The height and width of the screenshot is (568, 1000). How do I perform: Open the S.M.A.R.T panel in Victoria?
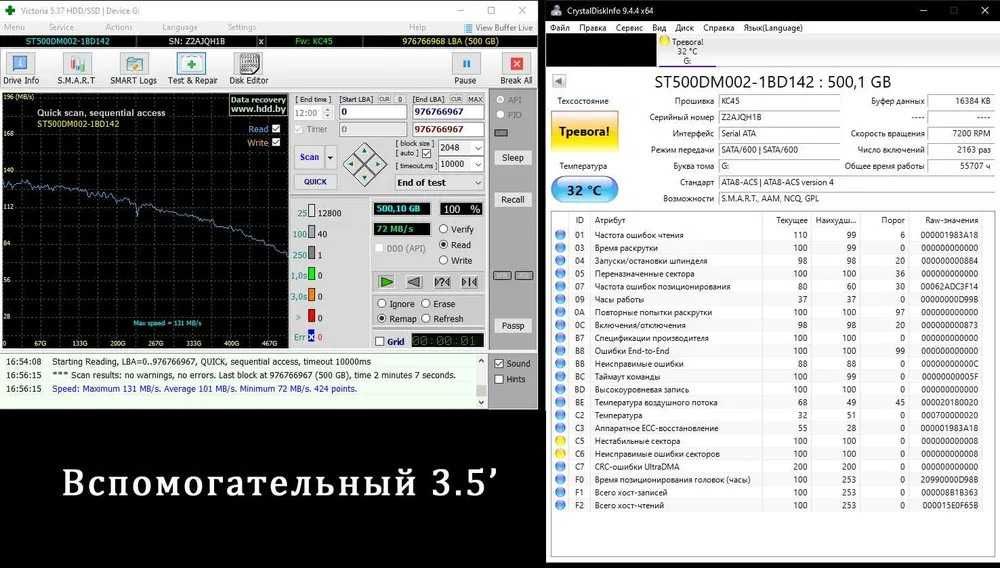tap(77, 69)
